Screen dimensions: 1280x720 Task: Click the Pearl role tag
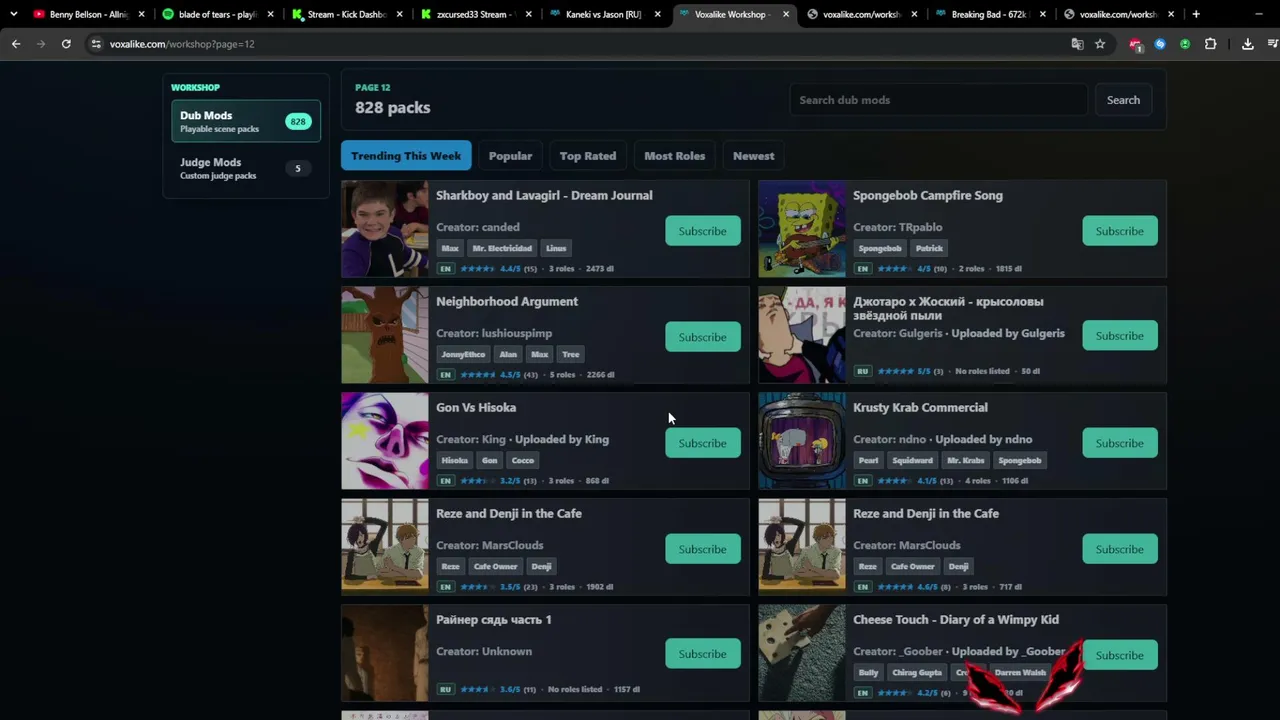pos(868,460)
